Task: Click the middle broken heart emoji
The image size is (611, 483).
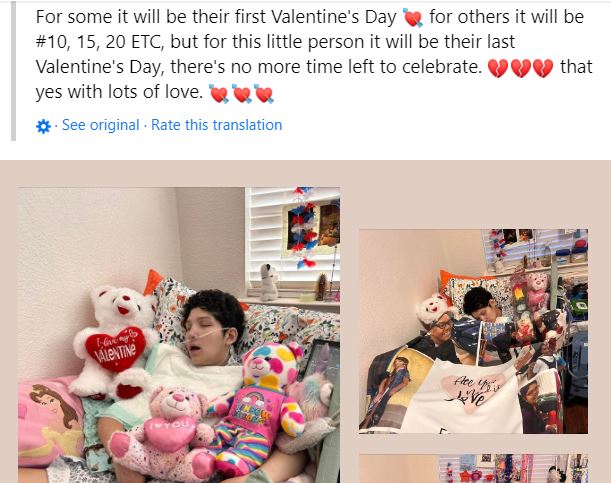Action: pyautogui.click(x=521, y=68)
